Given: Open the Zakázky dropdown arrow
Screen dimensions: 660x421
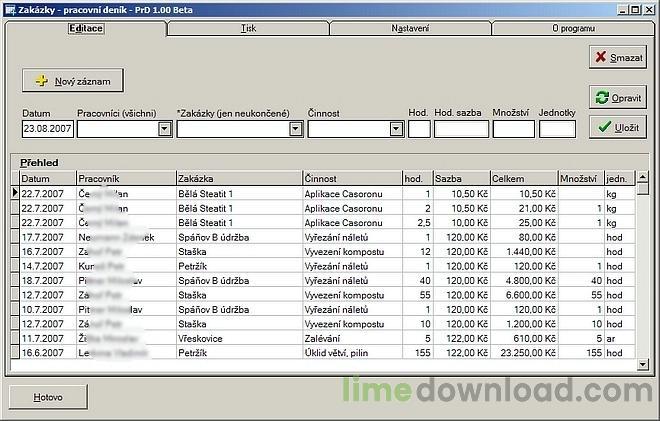Looking at the screenshot, I should [295, 129].
